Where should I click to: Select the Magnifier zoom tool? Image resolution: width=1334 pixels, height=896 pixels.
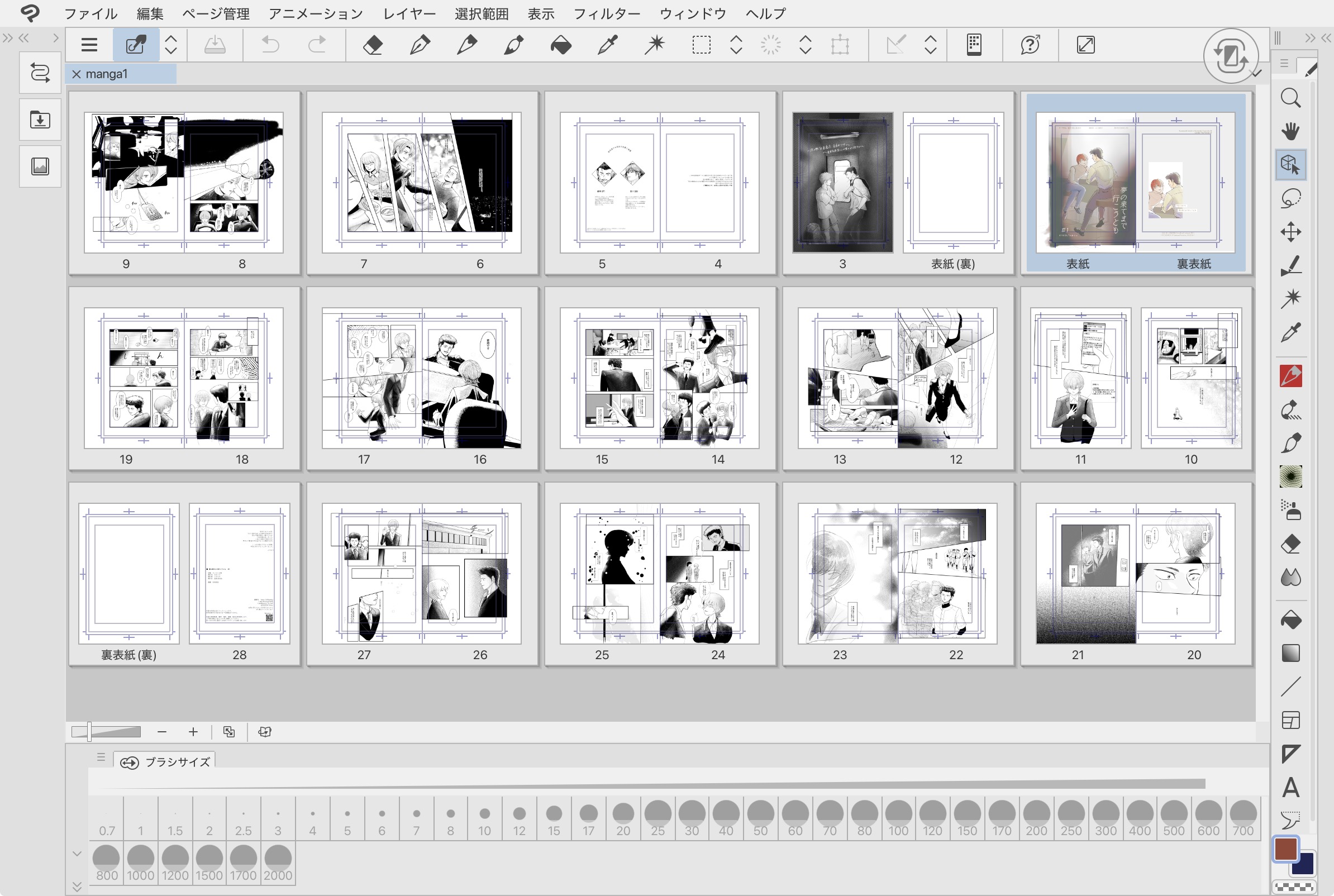1290,98
